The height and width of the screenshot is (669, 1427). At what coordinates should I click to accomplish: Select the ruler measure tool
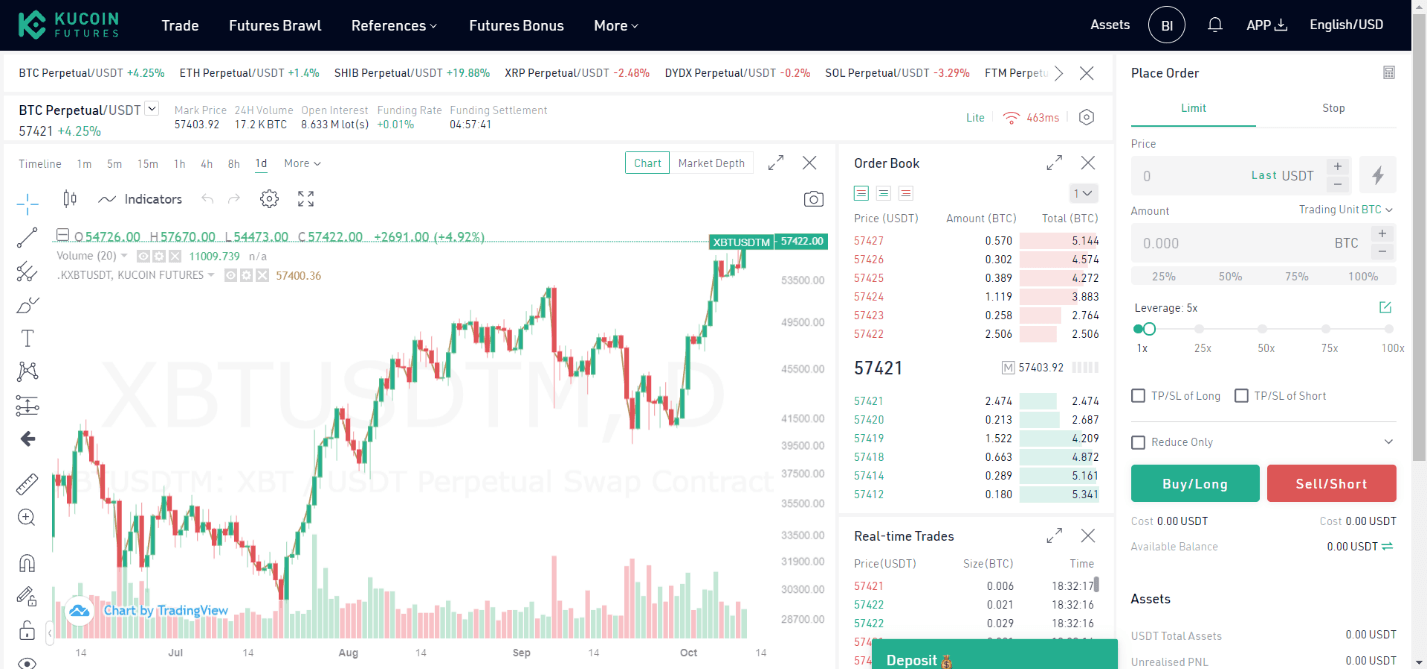click(27, 484)
